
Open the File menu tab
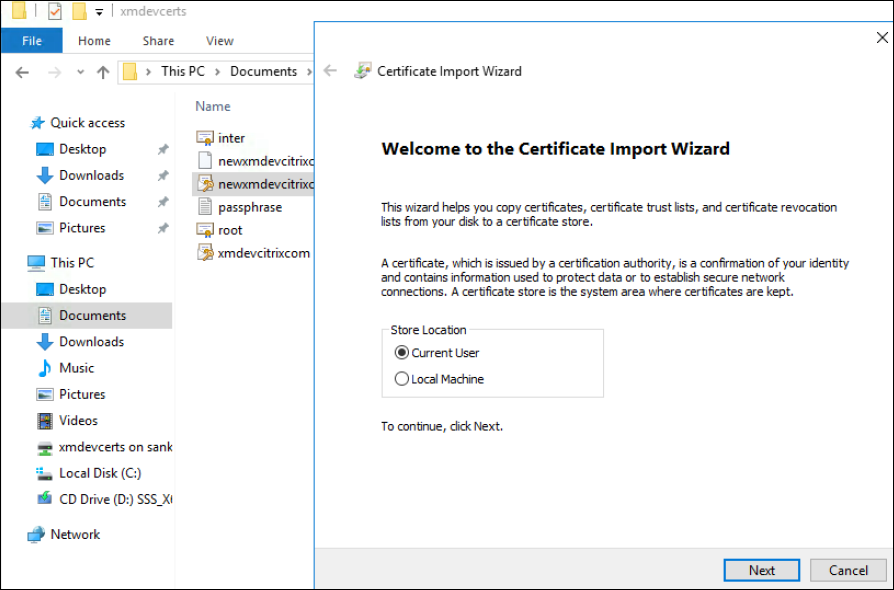(31, 41)
